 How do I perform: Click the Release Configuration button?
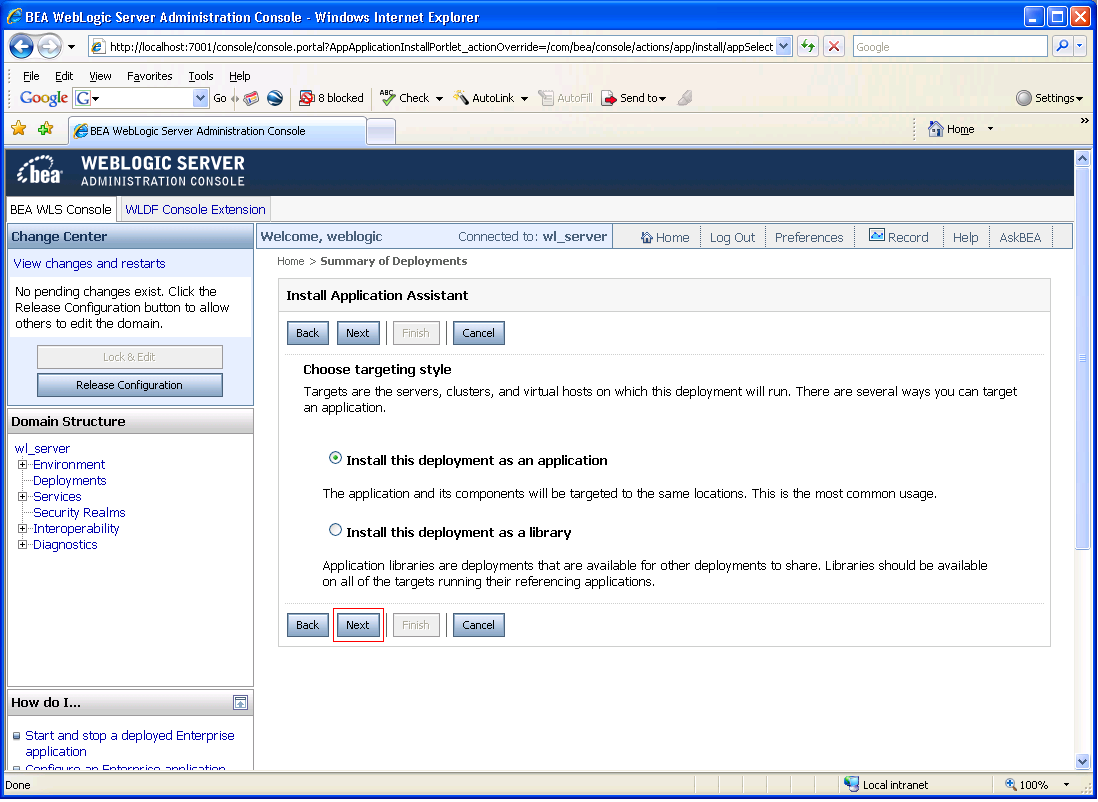[x=130, y=385]
